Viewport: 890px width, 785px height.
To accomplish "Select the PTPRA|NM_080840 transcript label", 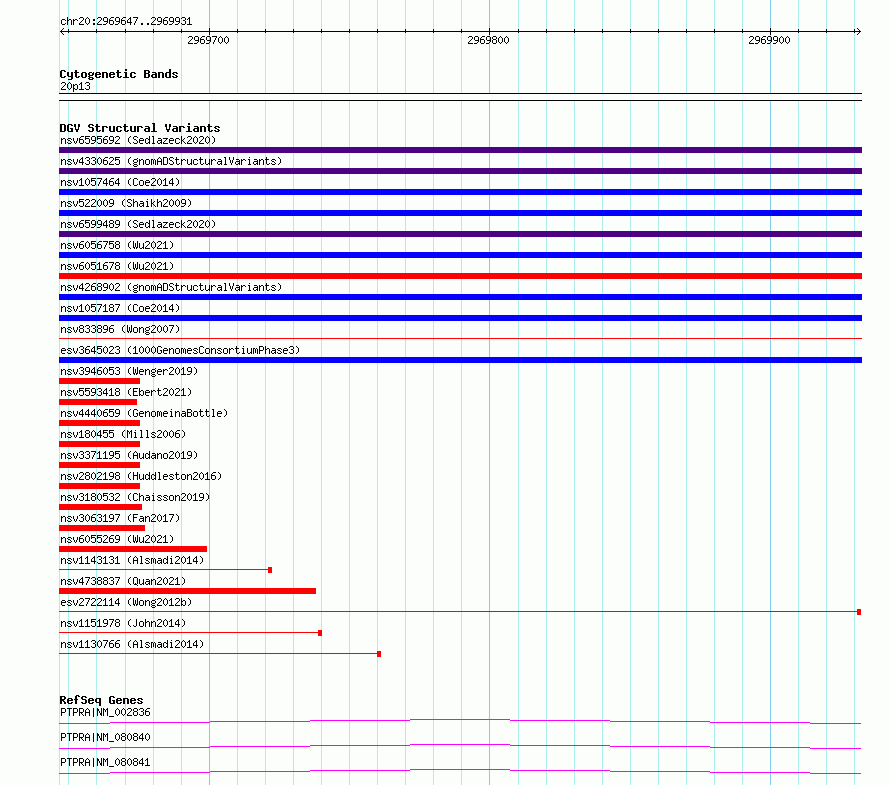I will pyautogui.click(x=105, y=737).
